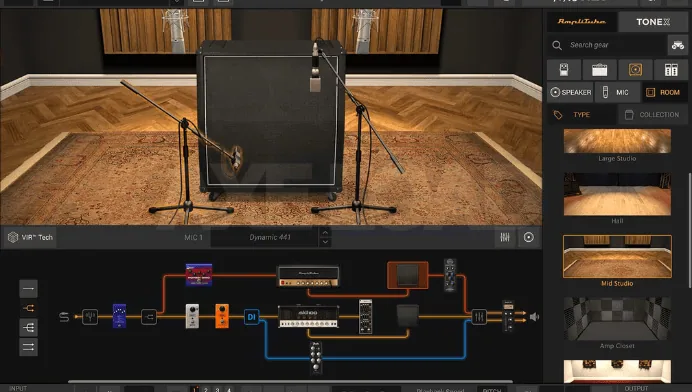This screenshot has height=392, width=692.
Task: Click the MIC 1 label
Action: coord(193,237)
